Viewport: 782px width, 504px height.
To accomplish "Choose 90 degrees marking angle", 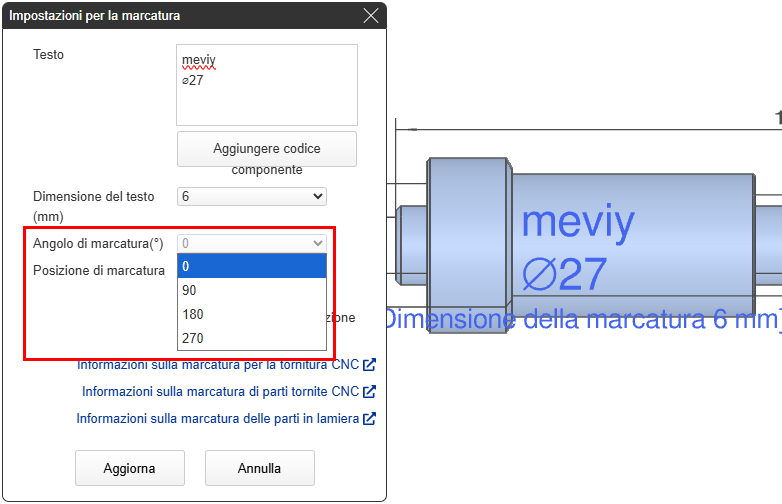I will (x=251, y=290).
